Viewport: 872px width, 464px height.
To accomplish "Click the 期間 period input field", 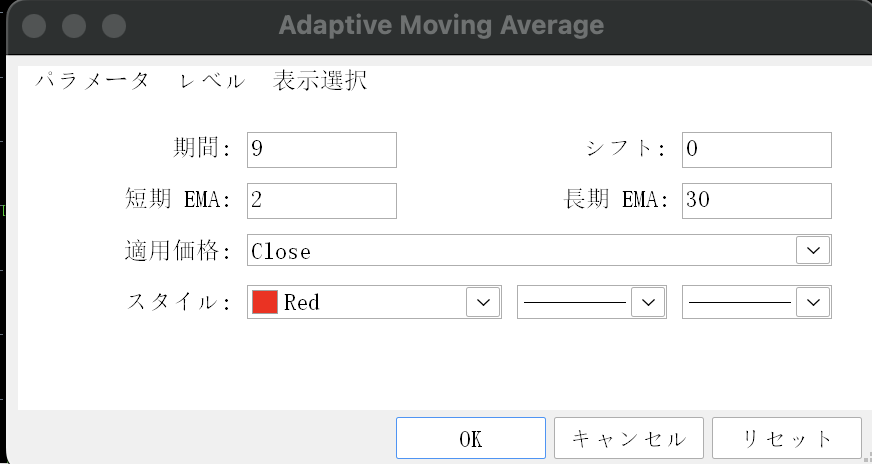I will (321, 150).
